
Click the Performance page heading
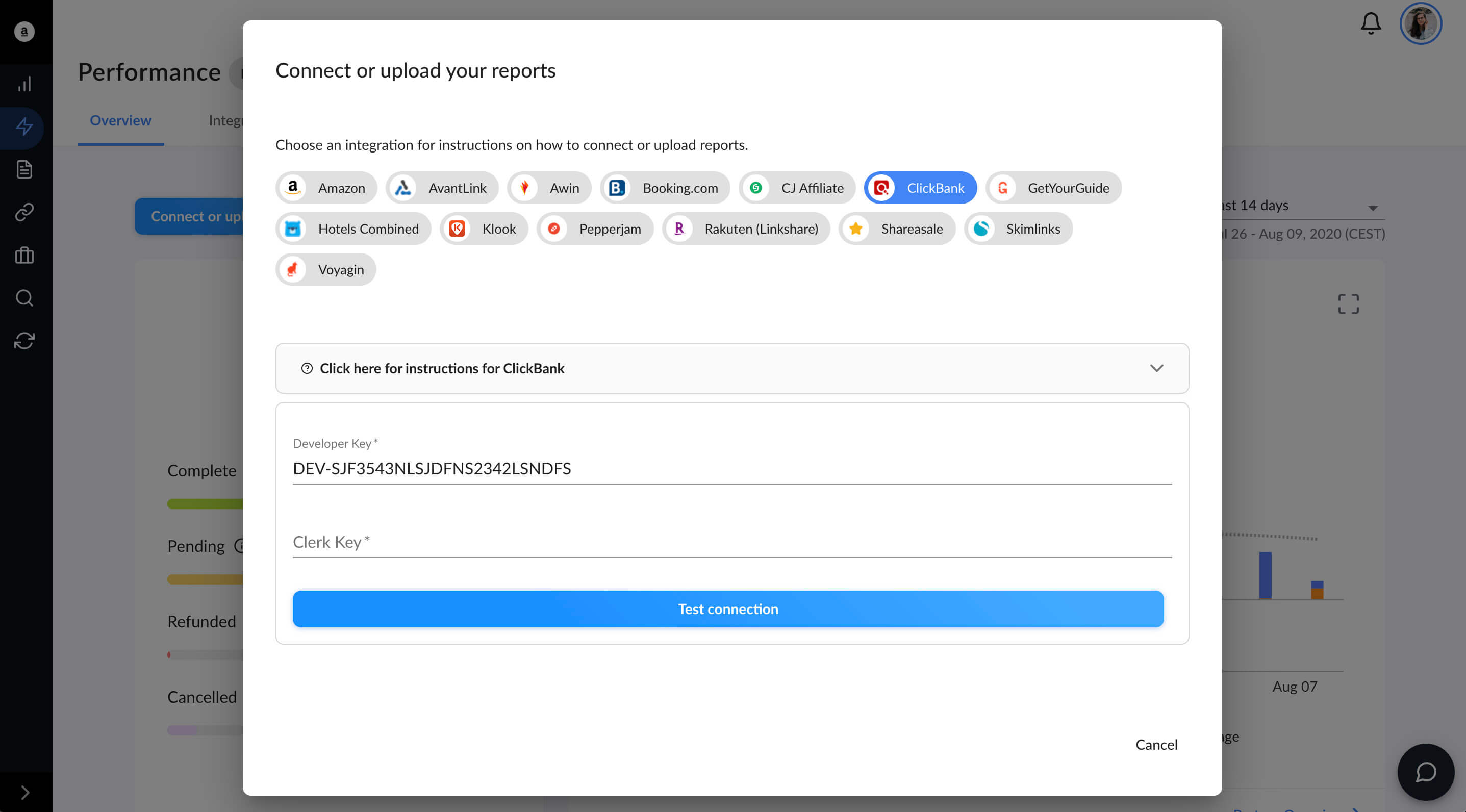149,72
